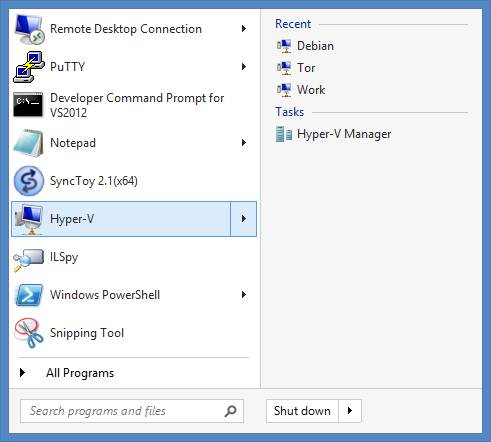The height and width of the screenshot is (442, 491).
Task: Click the Search programs and files box
Action: click(132, 411)
